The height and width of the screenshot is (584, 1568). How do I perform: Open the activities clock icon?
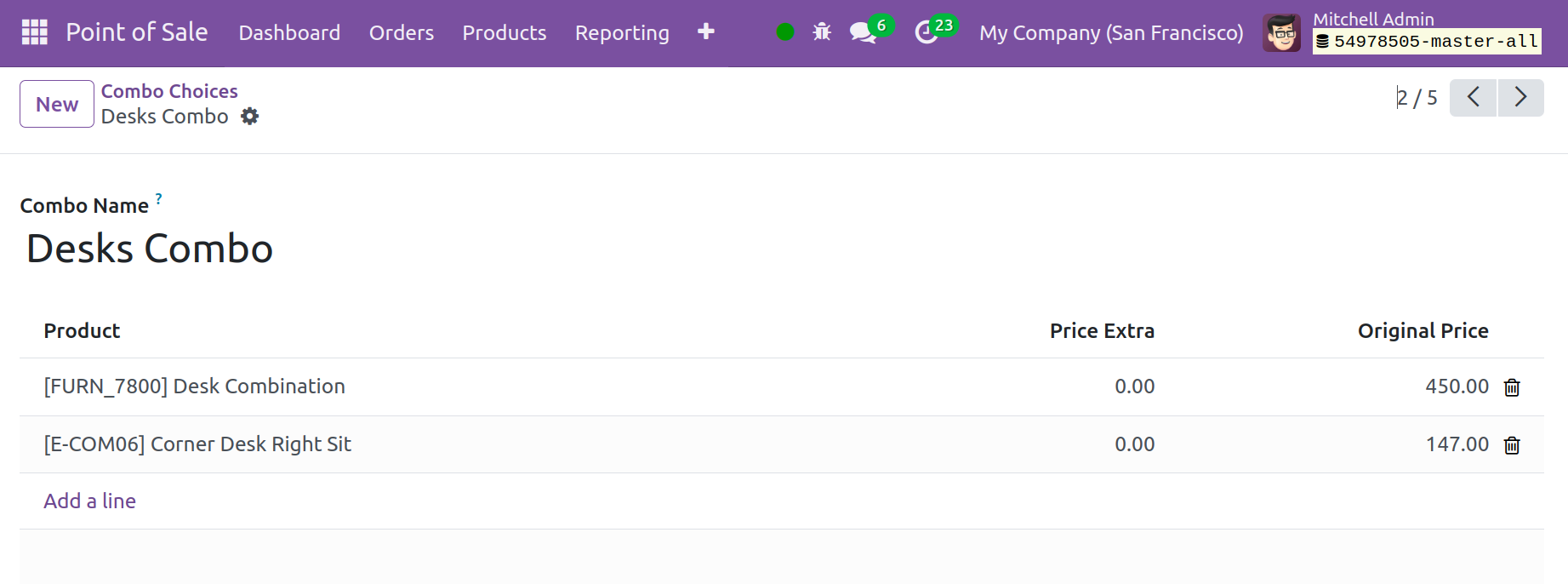click(927, 32)
